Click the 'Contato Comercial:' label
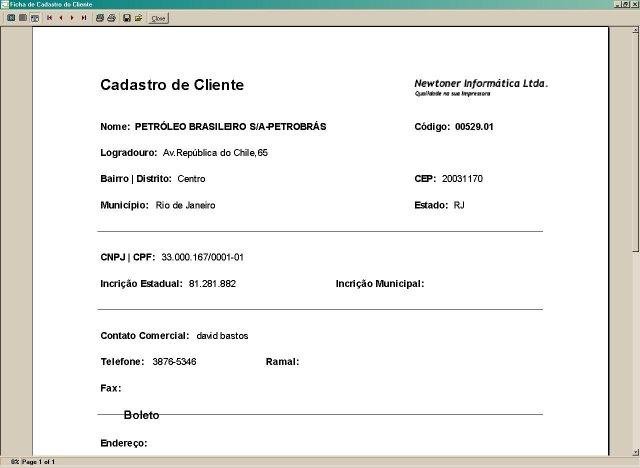This screenshot has width=640, height=468. (144, 336)
